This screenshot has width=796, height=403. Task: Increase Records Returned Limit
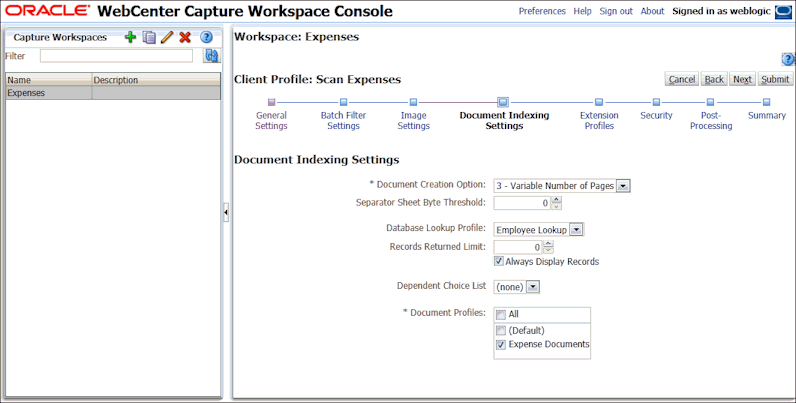click(x=548, y=244)
